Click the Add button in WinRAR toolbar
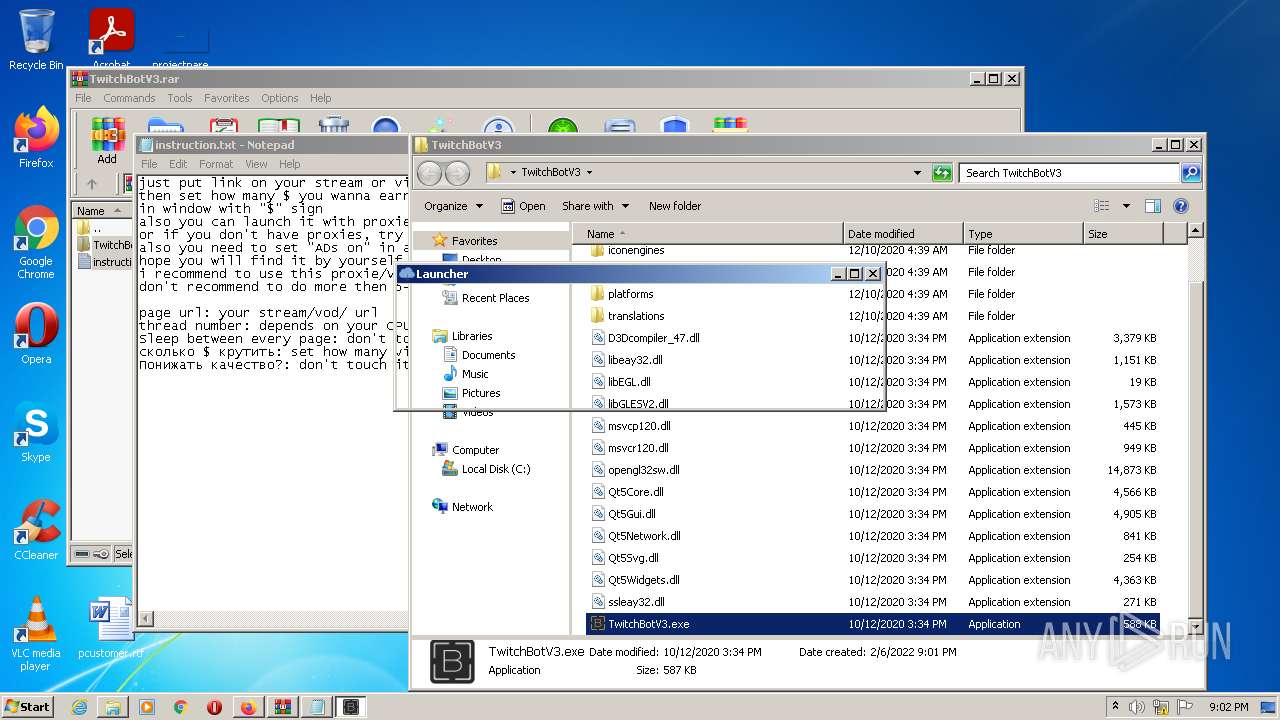Image resolution: width=1280 pixels, height=720 pixels. pyautogui.click(x=107, y=141)
